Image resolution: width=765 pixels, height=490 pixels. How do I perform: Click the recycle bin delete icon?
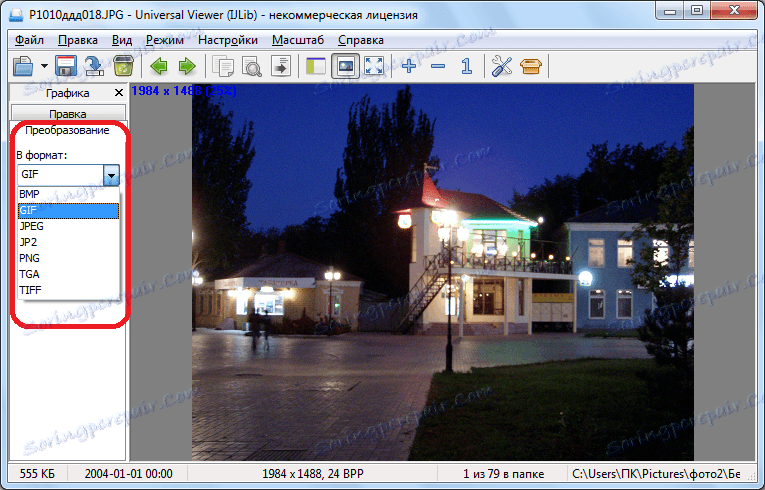coord(123,66)
